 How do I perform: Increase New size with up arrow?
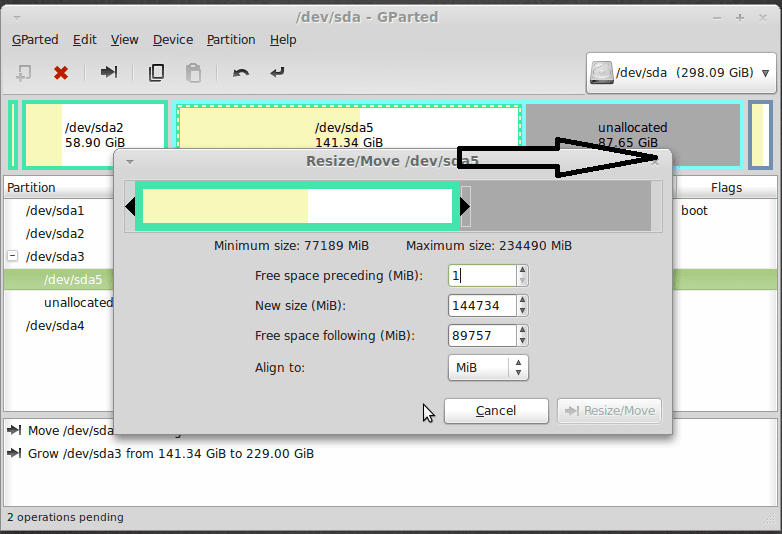coord(522,300)
